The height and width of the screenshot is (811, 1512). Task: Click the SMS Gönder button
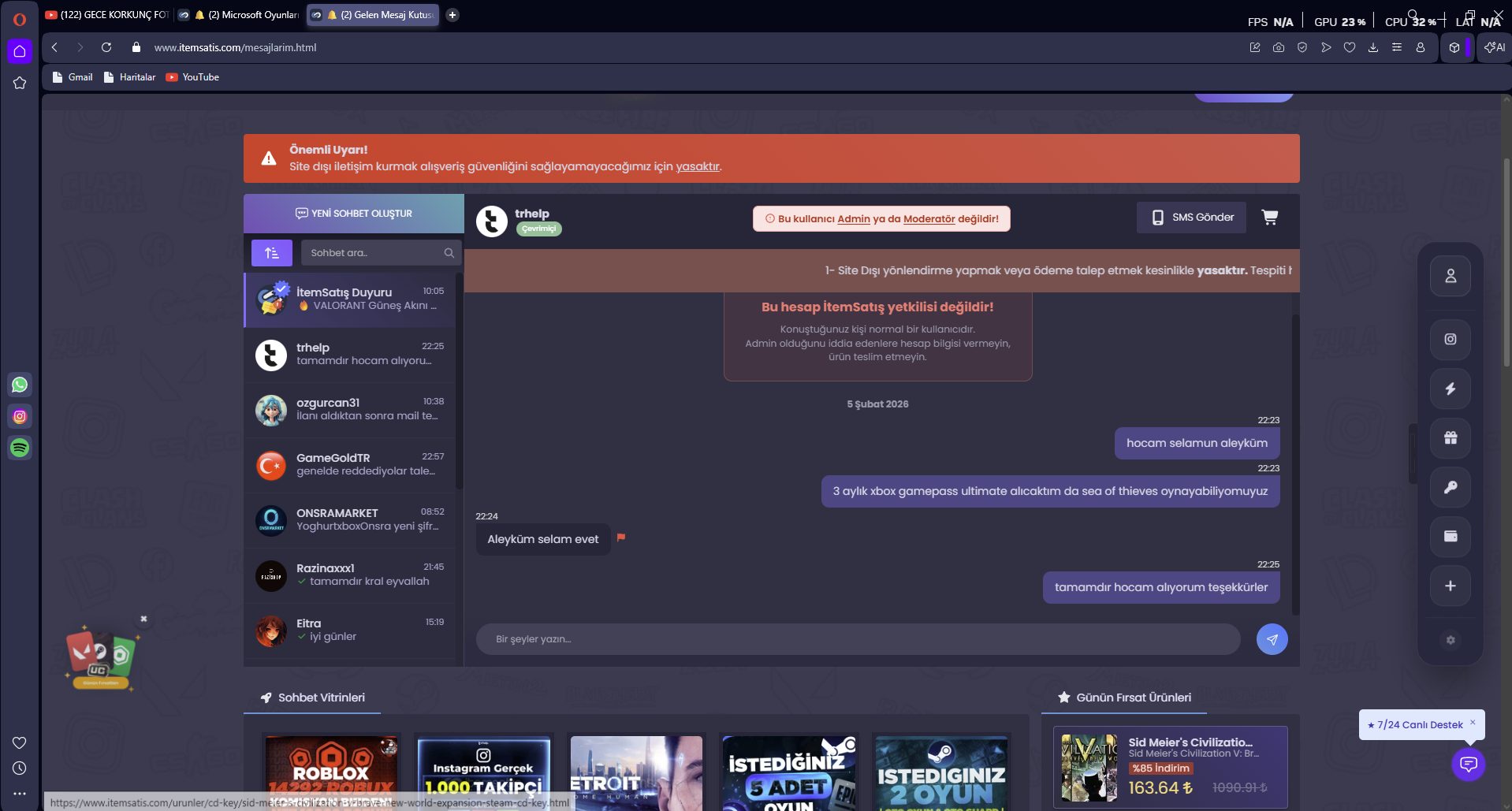coord(1191,218)
